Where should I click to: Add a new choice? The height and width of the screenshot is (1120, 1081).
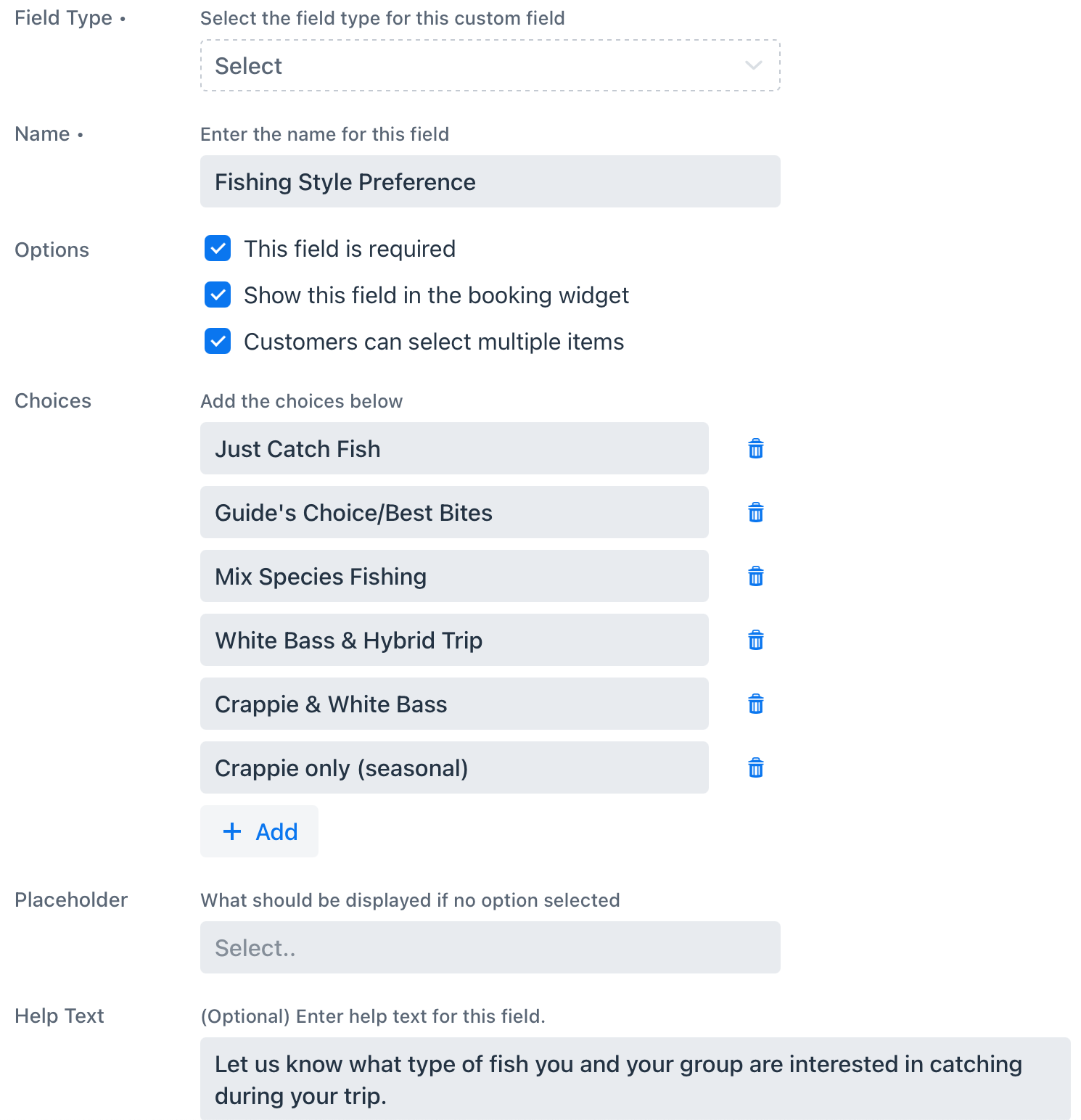coord(259,831)
